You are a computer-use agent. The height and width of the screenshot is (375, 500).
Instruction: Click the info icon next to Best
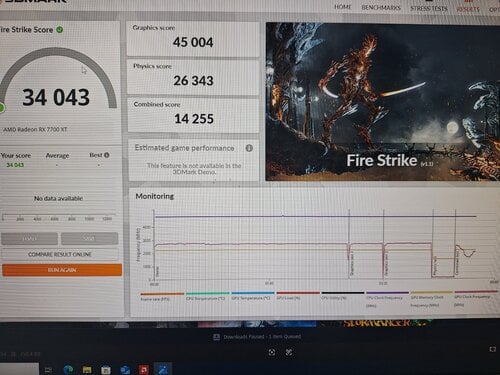click(107, 155)
